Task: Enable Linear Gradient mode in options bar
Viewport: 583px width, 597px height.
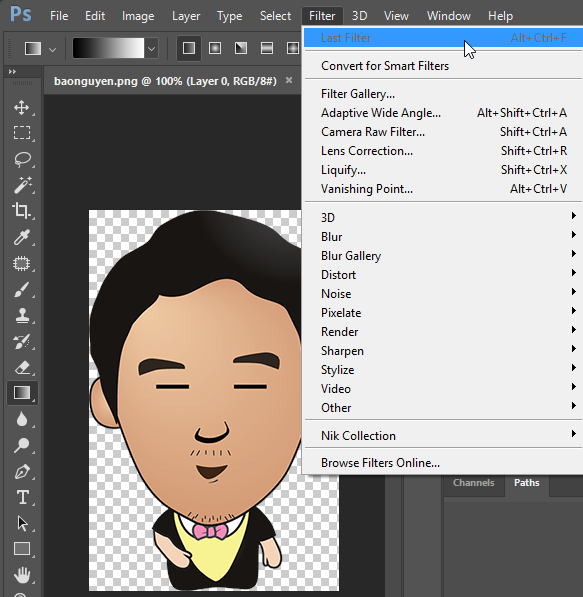Action: (189, 48)
